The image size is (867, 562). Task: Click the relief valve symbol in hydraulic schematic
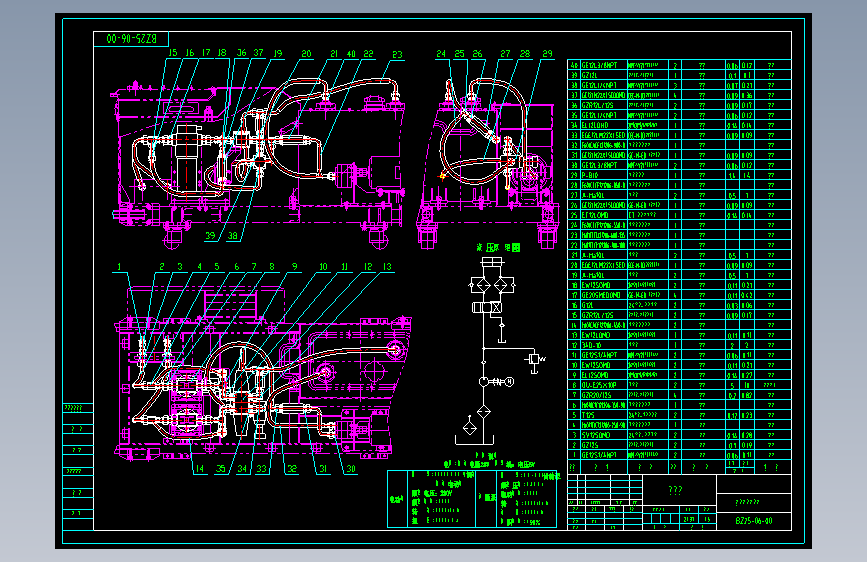pos(534,360)
